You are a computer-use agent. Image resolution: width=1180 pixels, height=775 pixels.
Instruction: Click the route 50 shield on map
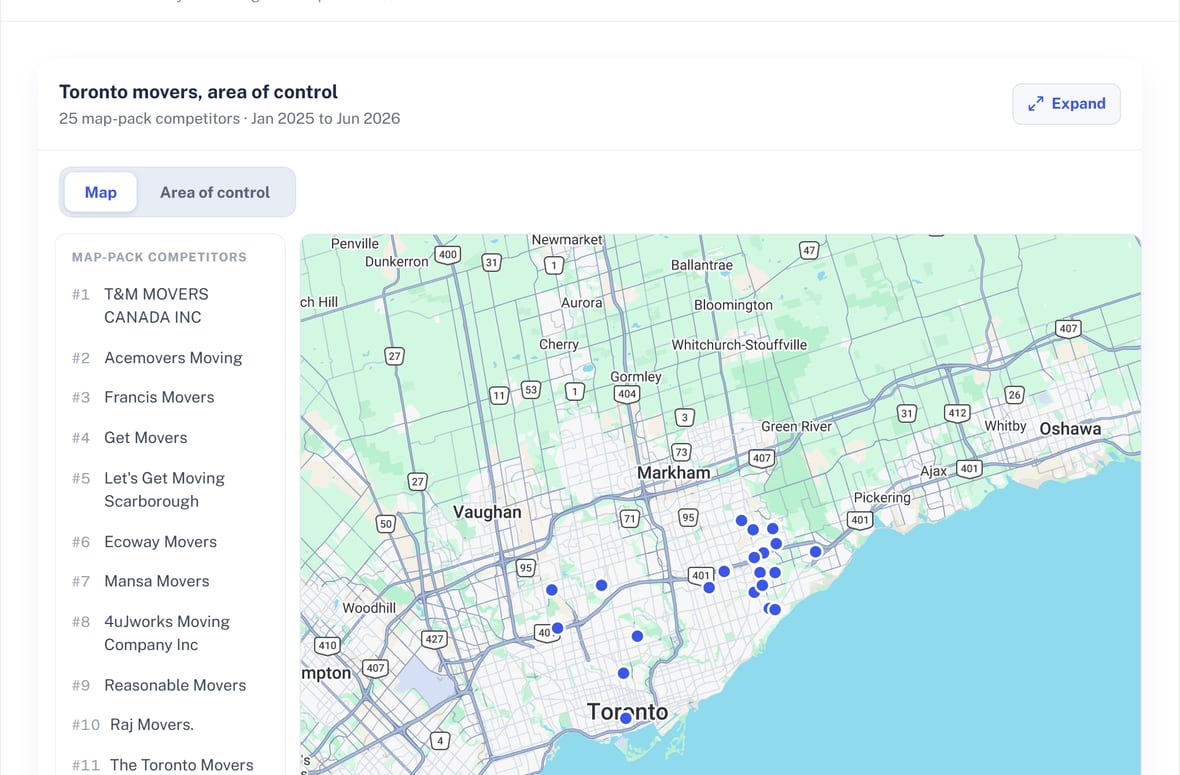(385, 524)
